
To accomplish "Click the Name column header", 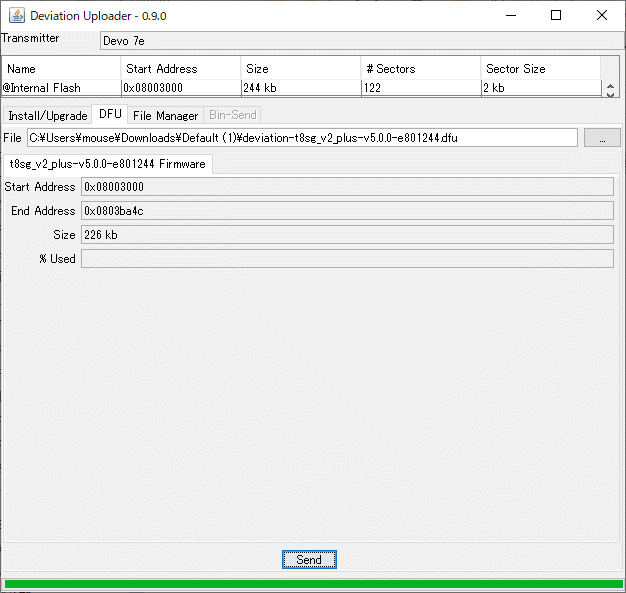I will click(x=61, y=68).
